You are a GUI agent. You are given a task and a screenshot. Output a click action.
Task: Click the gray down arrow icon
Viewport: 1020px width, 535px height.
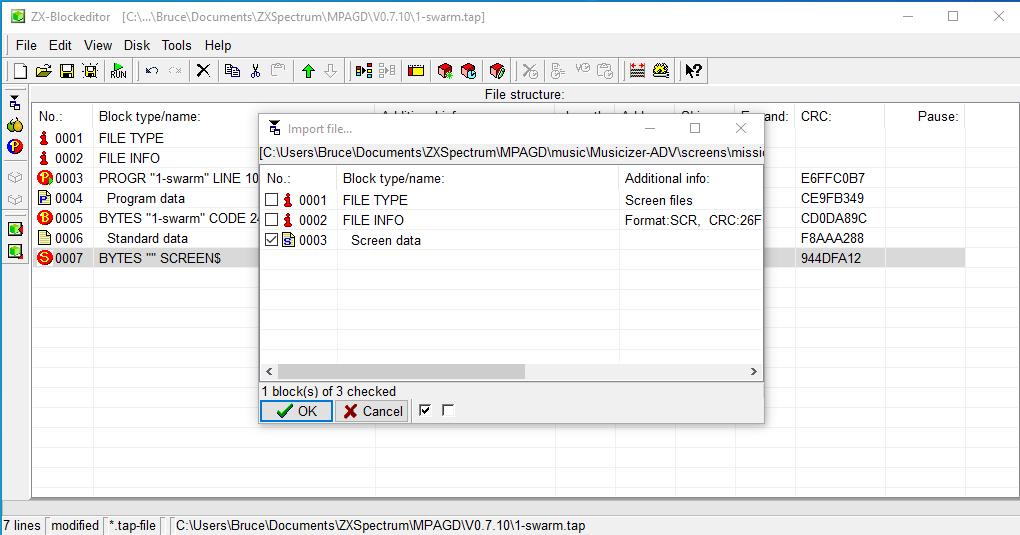(330, 70)
